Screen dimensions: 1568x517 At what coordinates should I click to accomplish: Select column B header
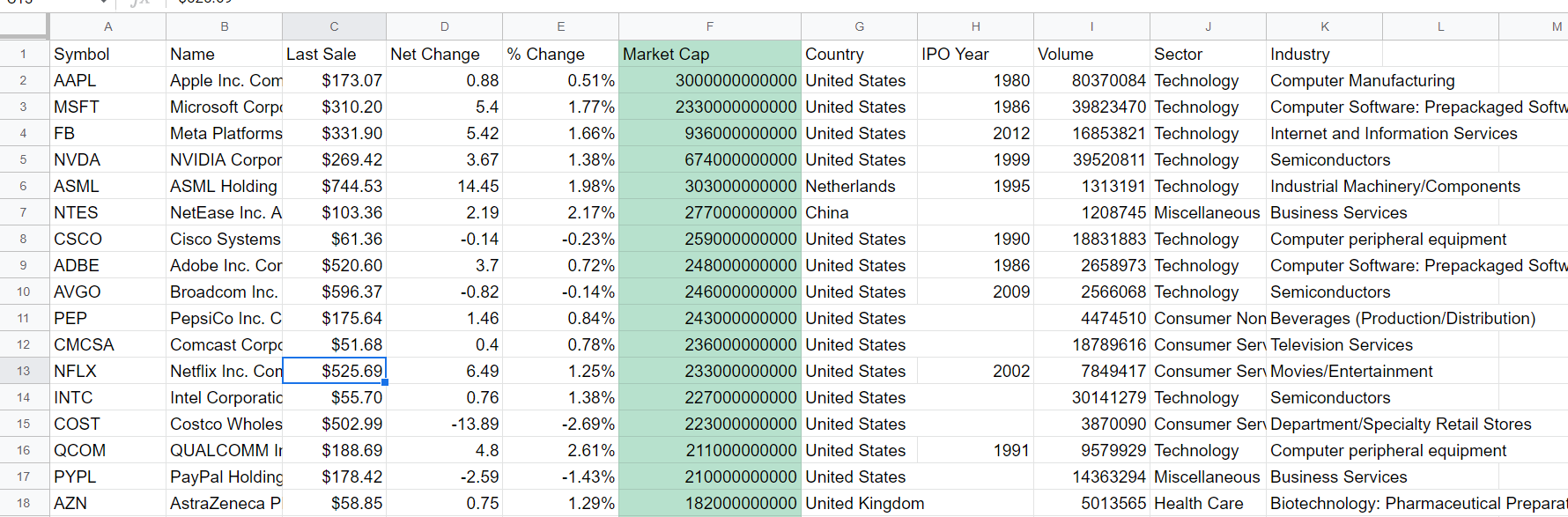pyautogui.click(x=225, y=26)
